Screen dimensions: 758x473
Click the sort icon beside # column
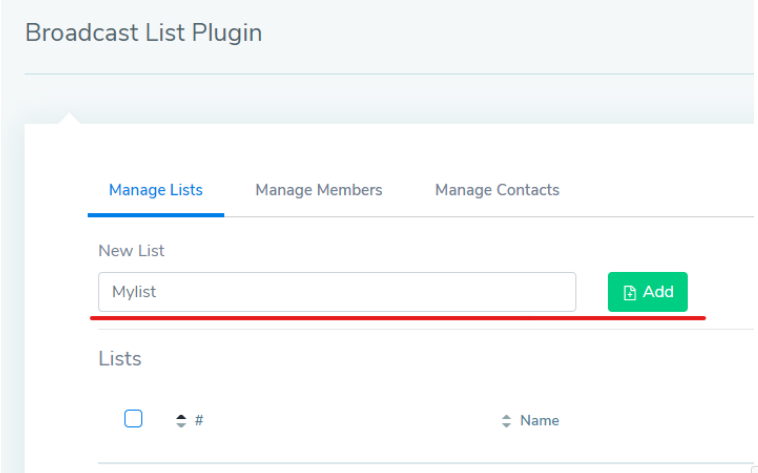(x=181, y=421)
